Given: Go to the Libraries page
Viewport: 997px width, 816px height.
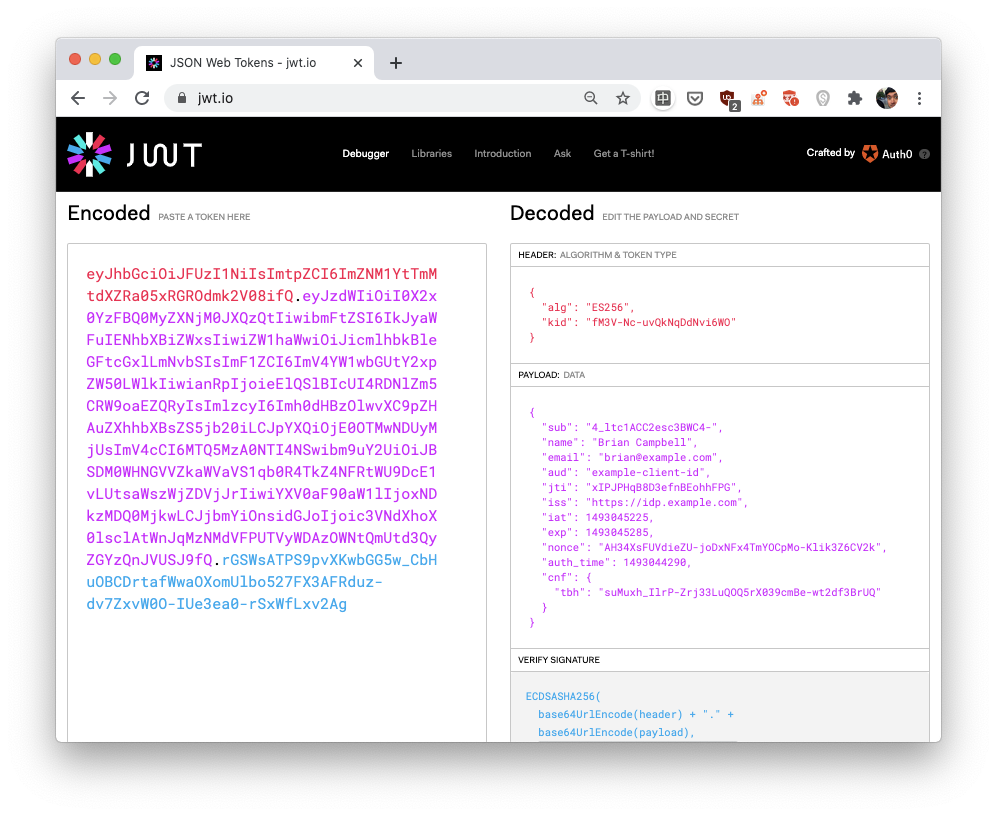Looking at the screenshot, I should click(431, 154).
